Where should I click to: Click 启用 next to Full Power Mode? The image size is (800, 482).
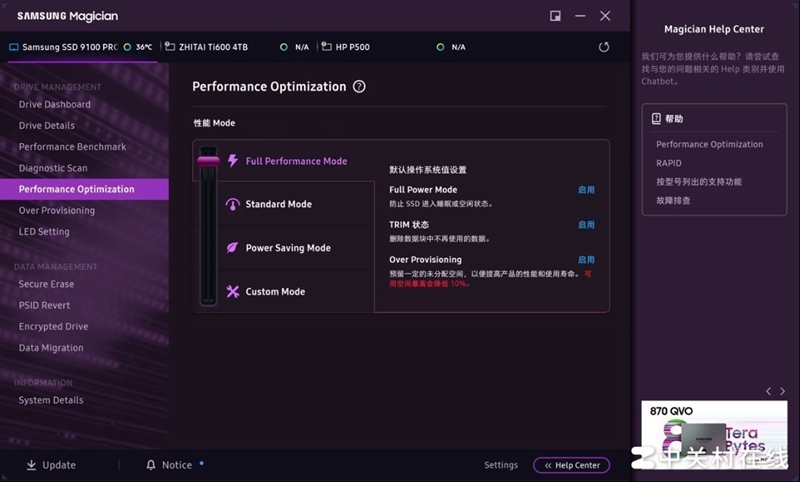[586, 190]
